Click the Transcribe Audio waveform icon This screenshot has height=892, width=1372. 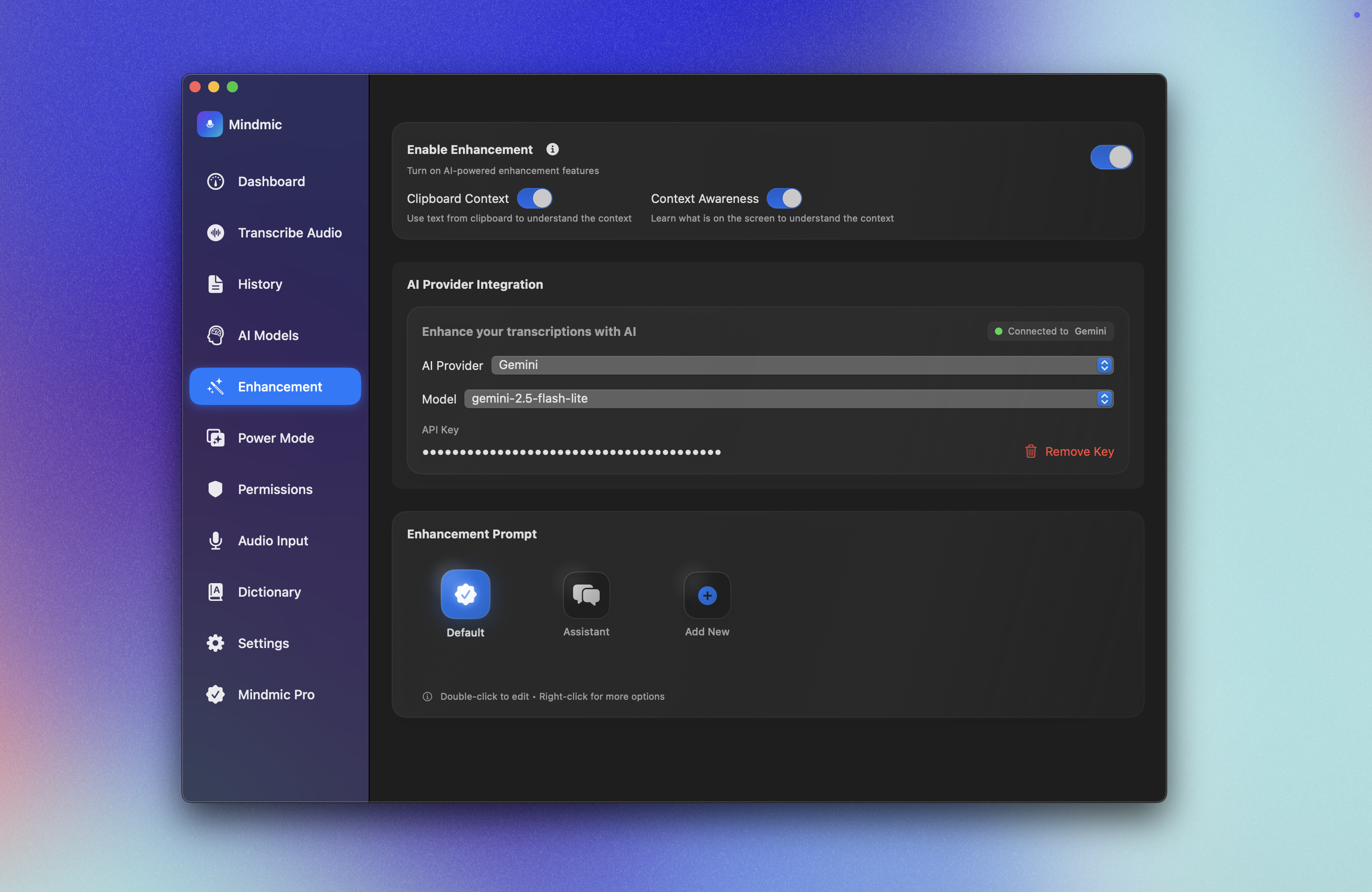pyautogui.click(x=215, y=233)
